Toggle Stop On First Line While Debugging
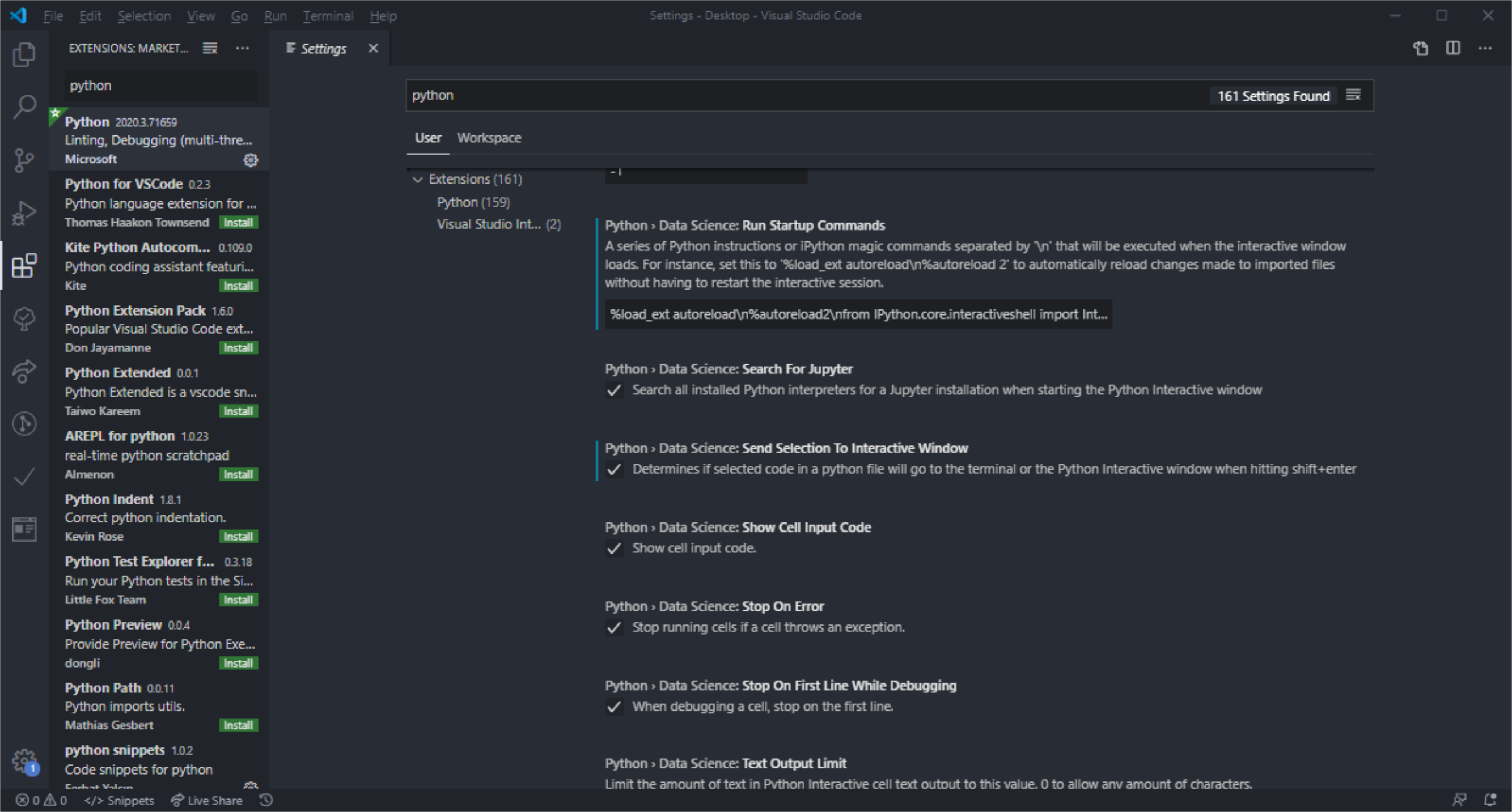This screenshot has height=812, width=1512. [x=614, y=708]
